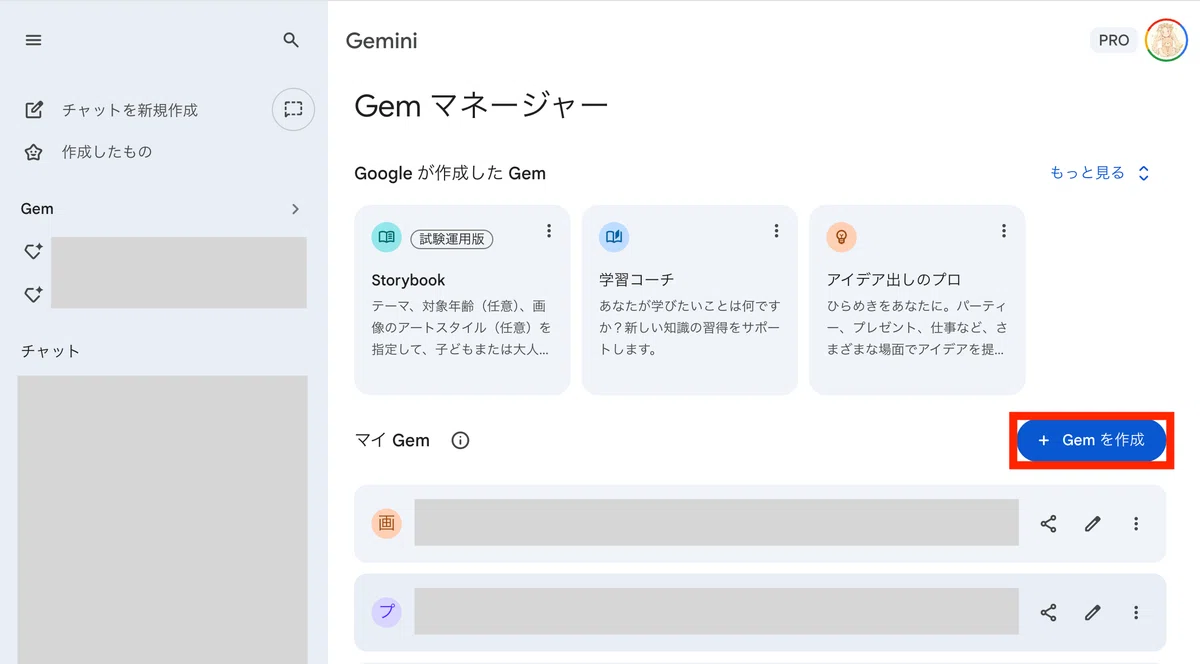Share the 画 Gem row
The image size is (1200, 664).
1048,524
